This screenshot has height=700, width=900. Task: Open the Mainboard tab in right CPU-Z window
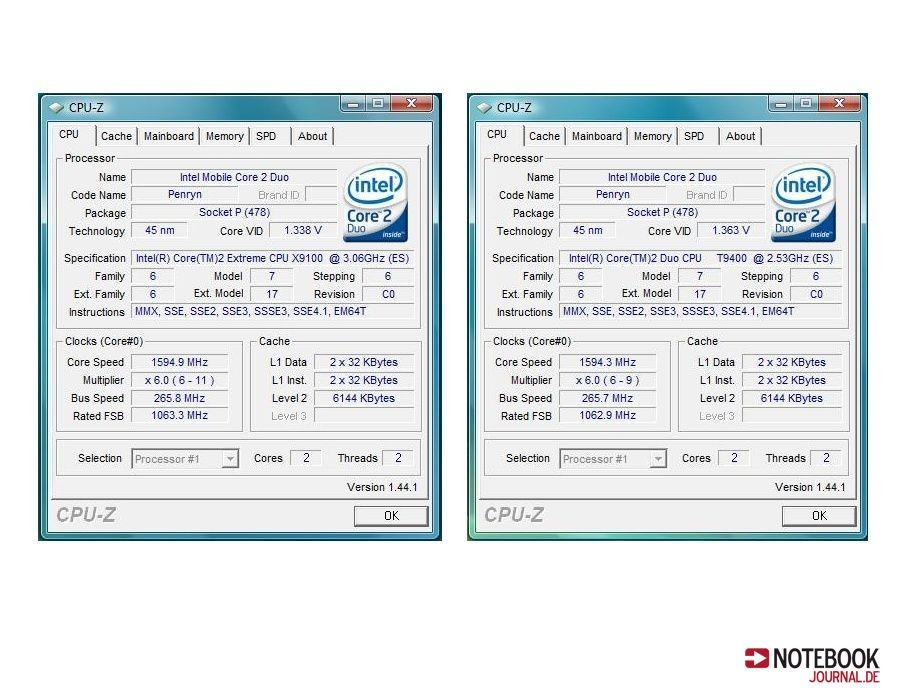(x=597, y=136)
